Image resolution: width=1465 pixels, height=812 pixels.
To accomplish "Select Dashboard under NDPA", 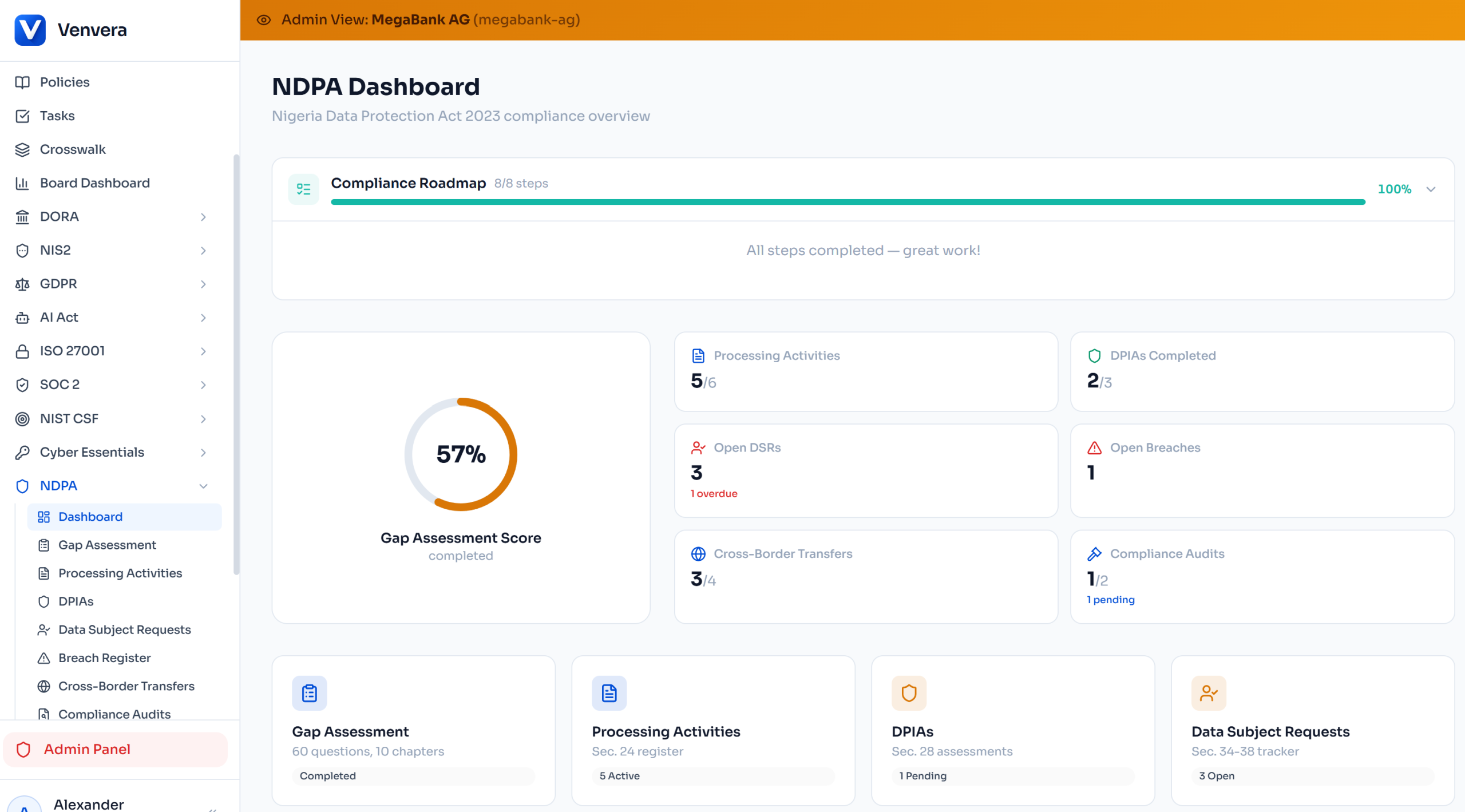I will [90, 516].
